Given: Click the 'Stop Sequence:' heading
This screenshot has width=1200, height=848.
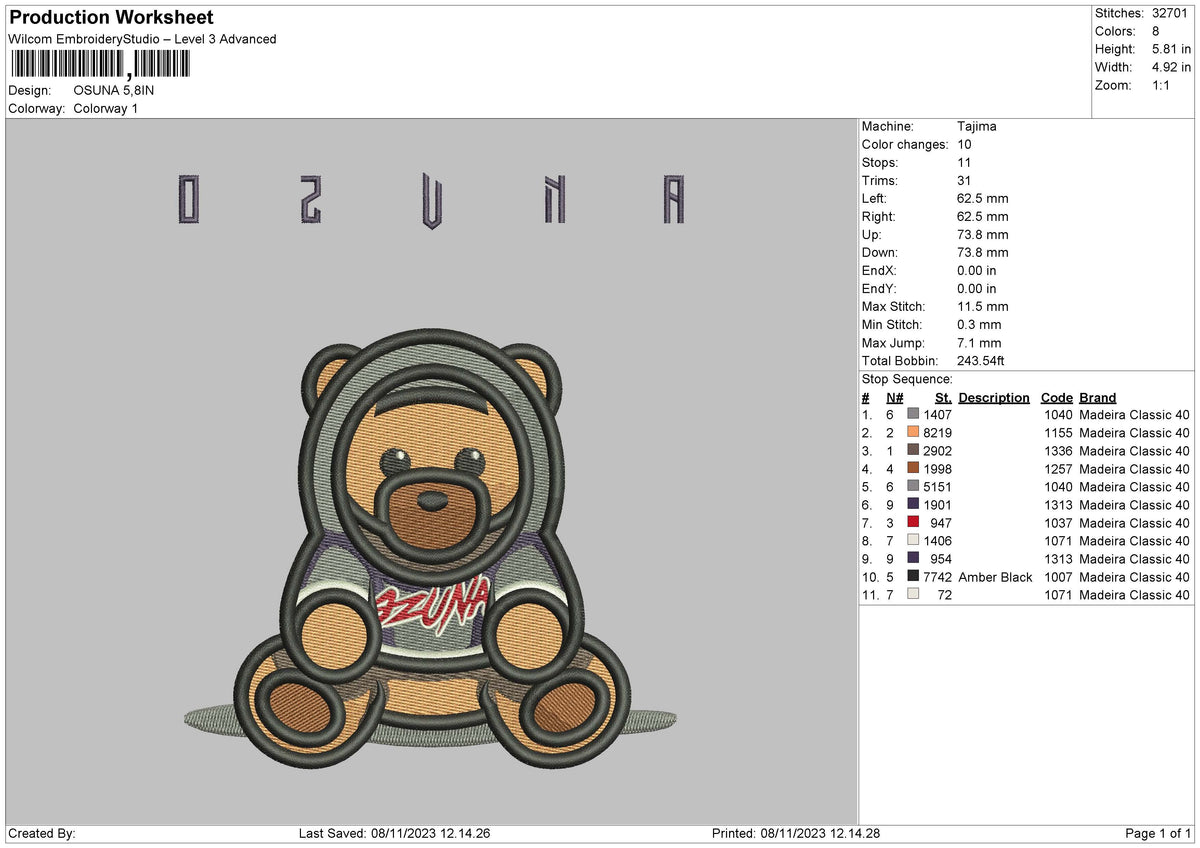Looking at the screenshot, I should click(x=907, y=379).
